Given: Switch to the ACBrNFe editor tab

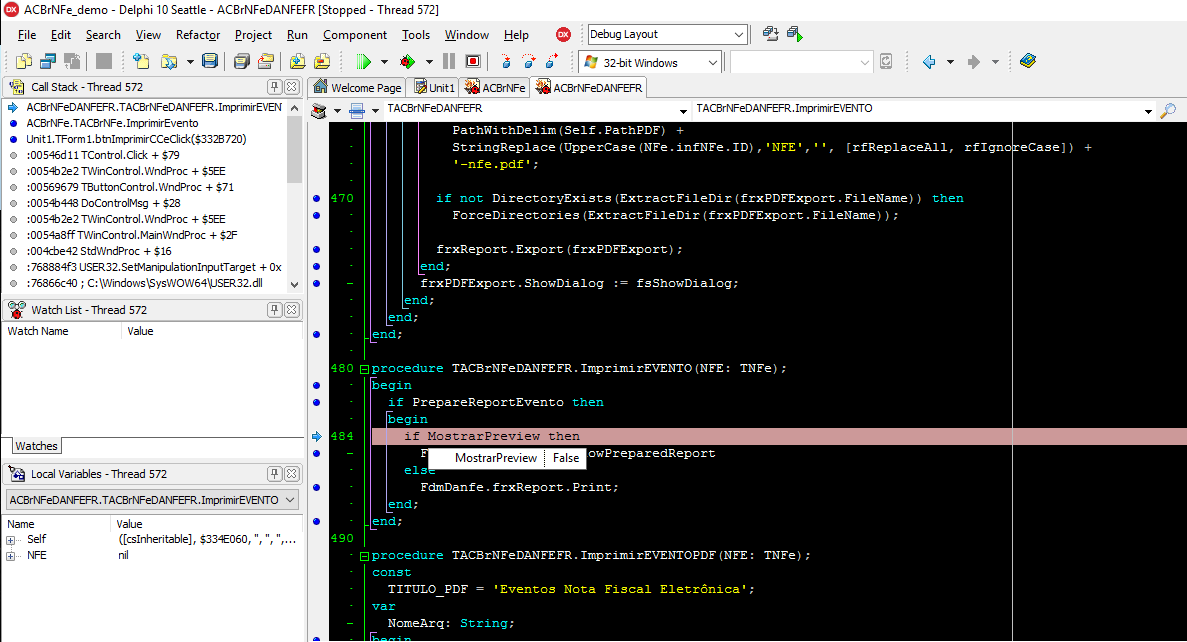Looking at the screenshot, I should [495, 88].
